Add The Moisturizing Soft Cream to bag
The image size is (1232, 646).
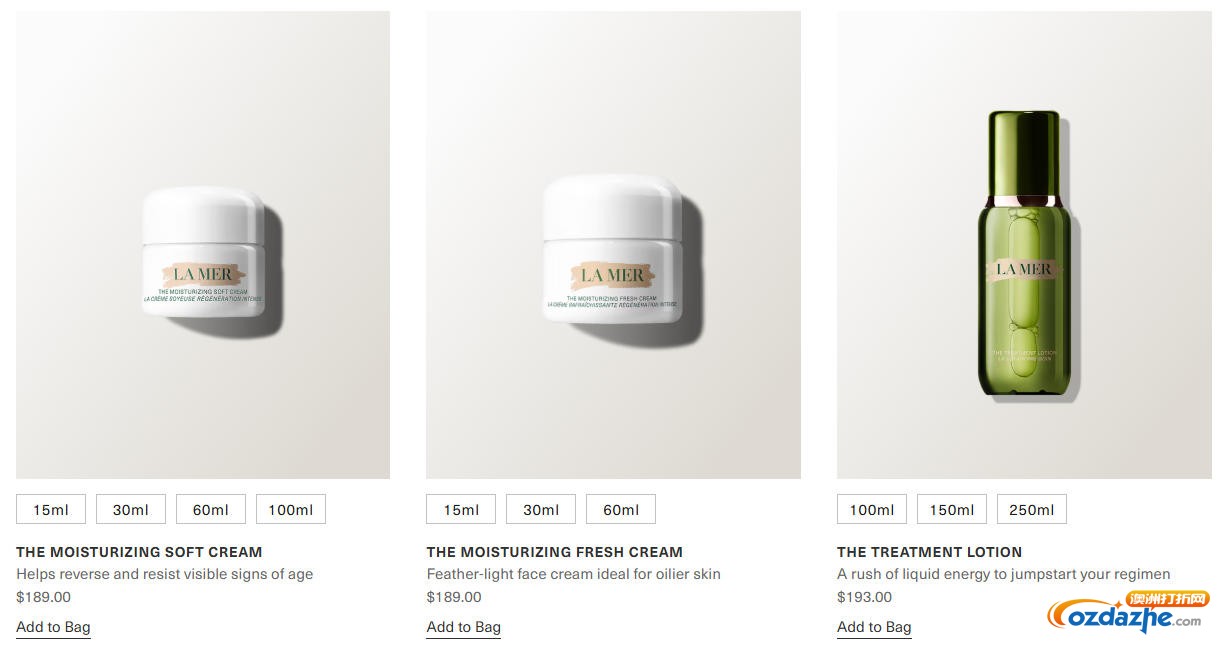[53, 627]
